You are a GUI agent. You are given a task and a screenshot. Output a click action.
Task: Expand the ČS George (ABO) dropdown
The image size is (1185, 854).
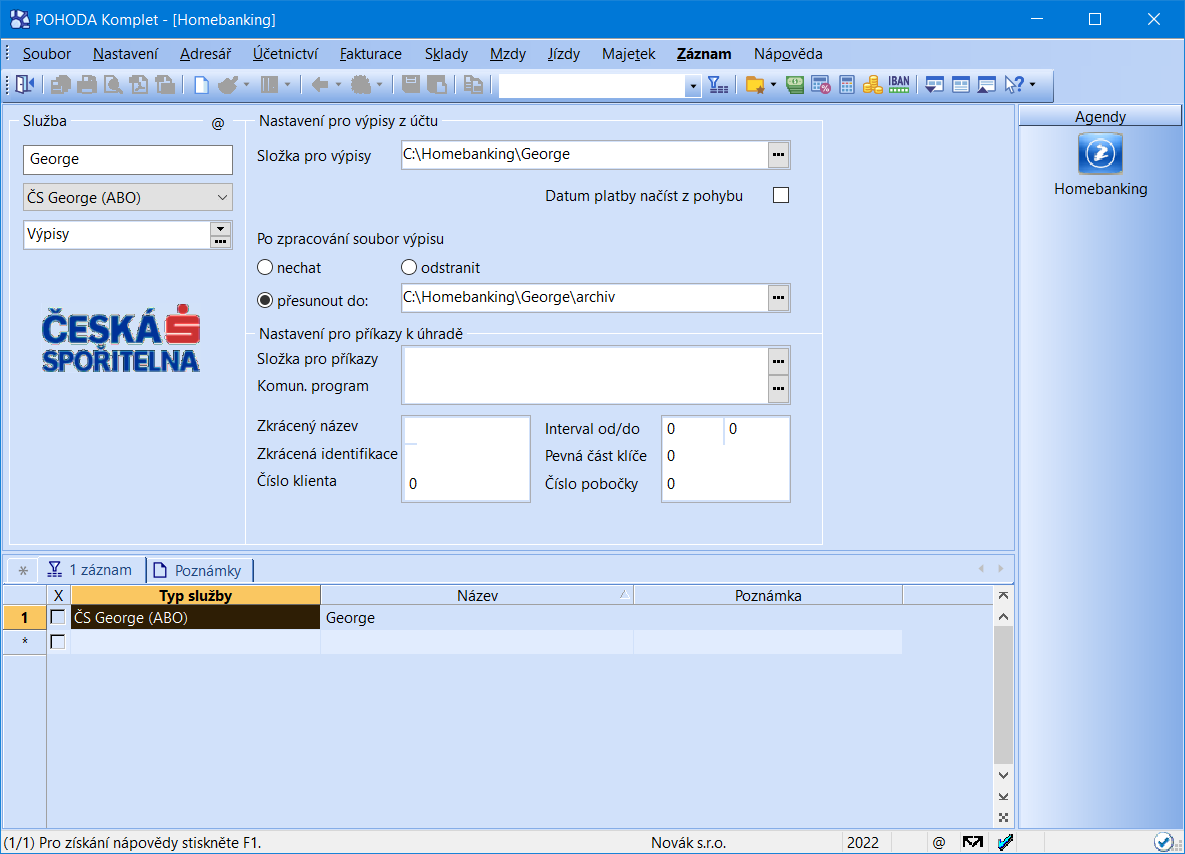222,198
